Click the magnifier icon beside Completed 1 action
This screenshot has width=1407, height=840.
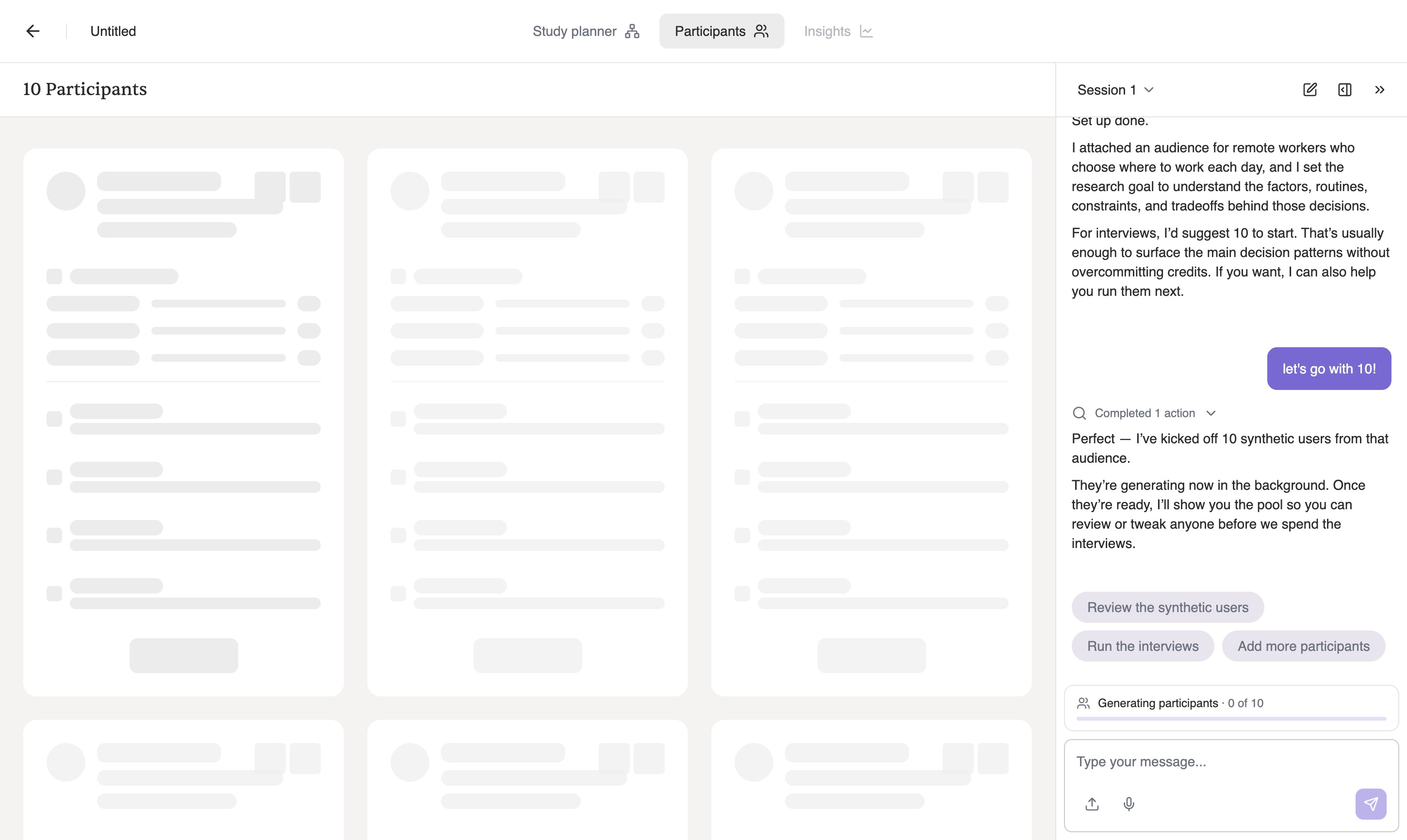[1079, 413]
